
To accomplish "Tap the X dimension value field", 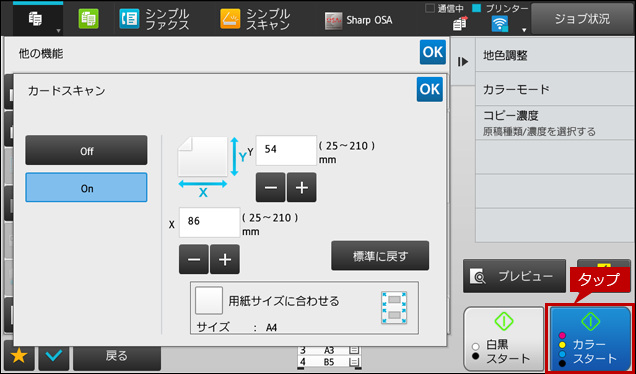I will (209, 222).
